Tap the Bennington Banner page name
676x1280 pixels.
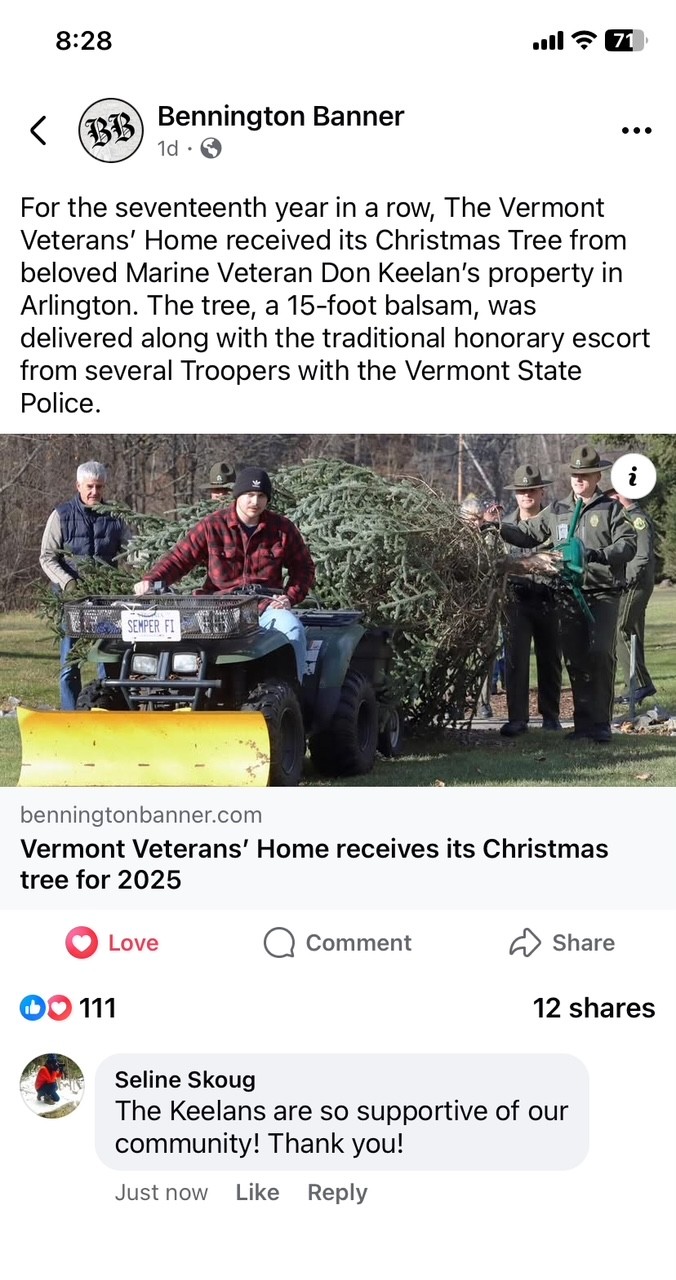(281, 116)
